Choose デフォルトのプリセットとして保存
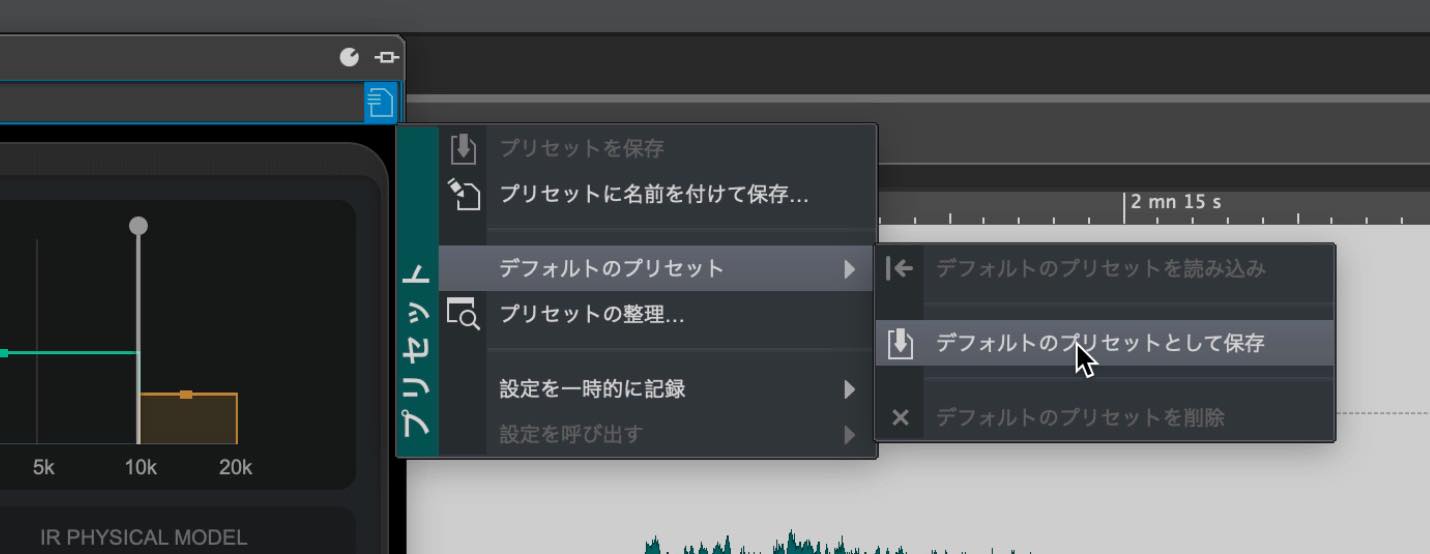 click(1105, 343)
